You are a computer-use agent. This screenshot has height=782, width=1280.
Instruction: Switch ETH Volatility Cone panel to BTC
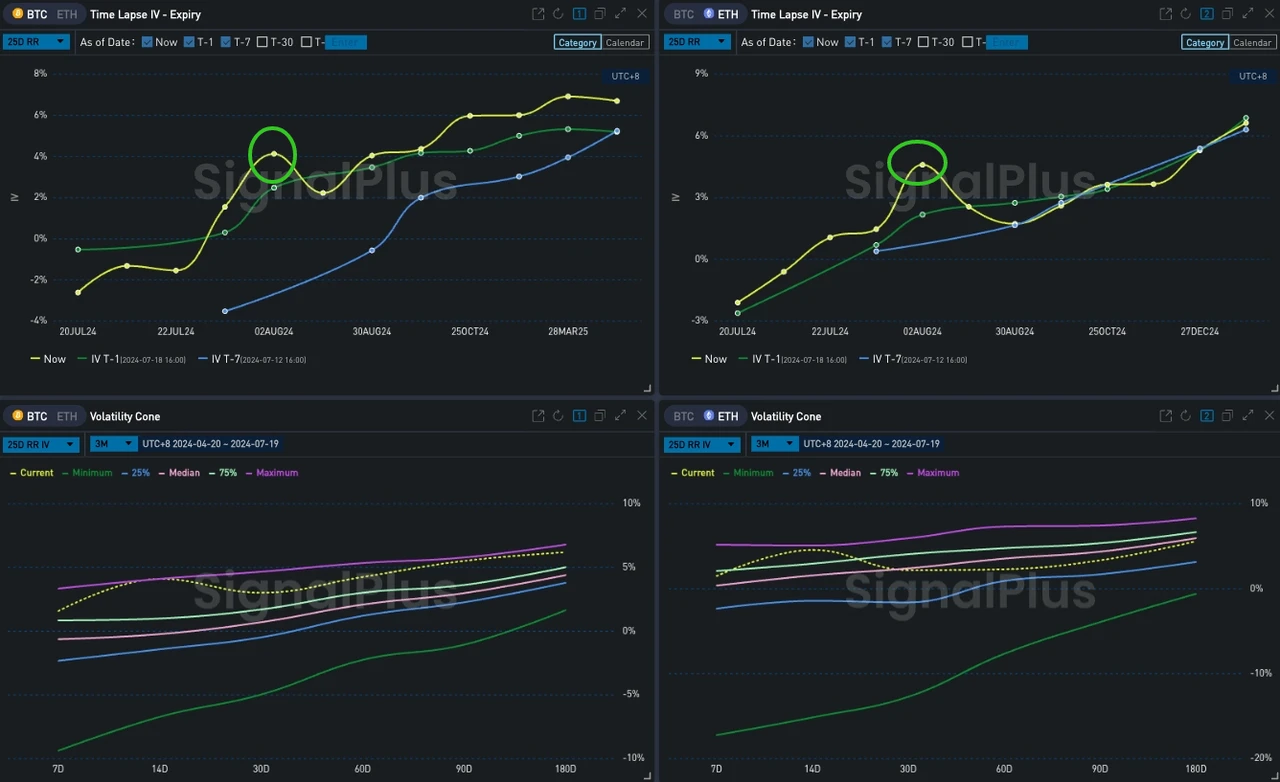pyautogui.click(x=683, y=416)
